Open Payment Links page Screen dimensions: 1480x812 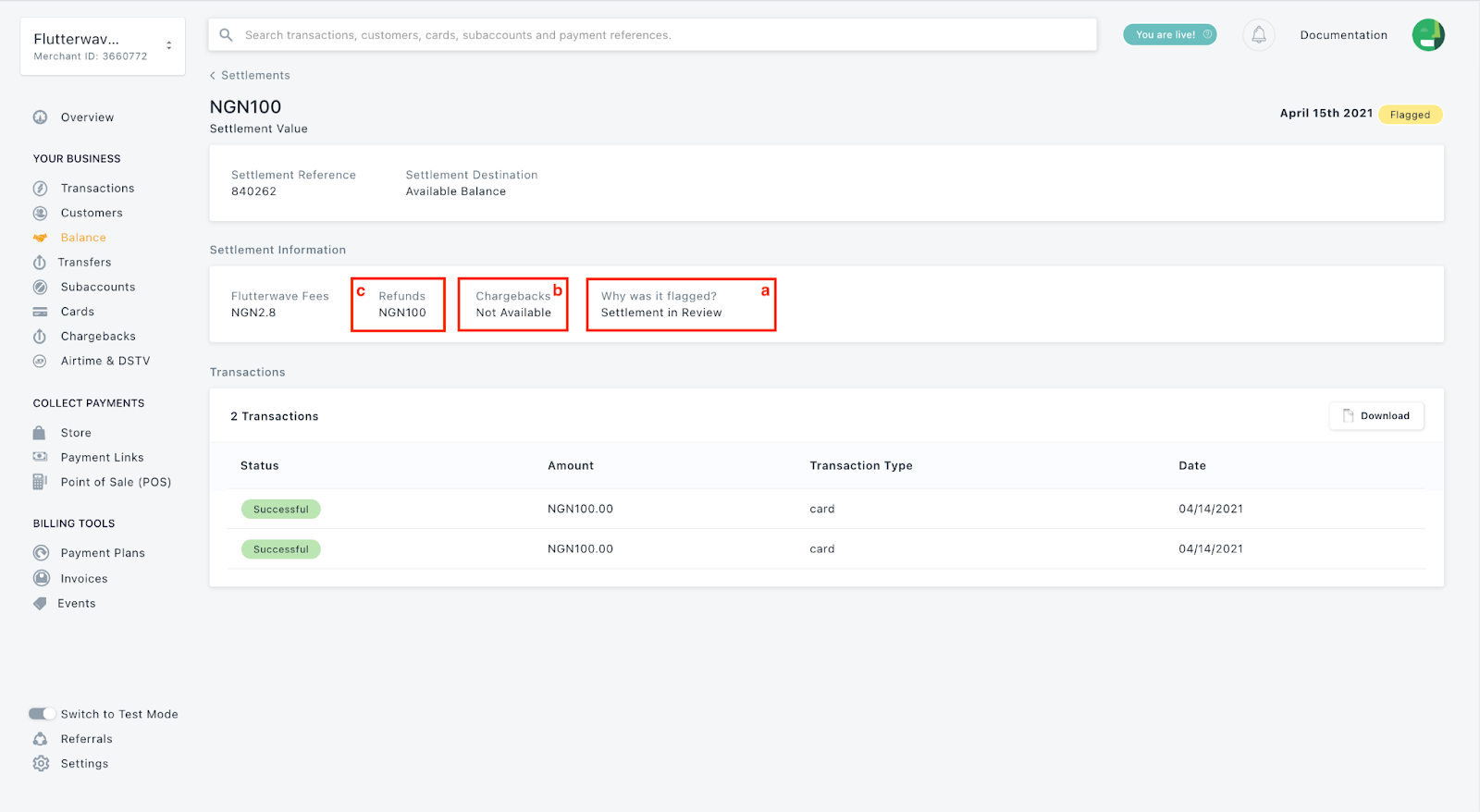coord(103,458)
